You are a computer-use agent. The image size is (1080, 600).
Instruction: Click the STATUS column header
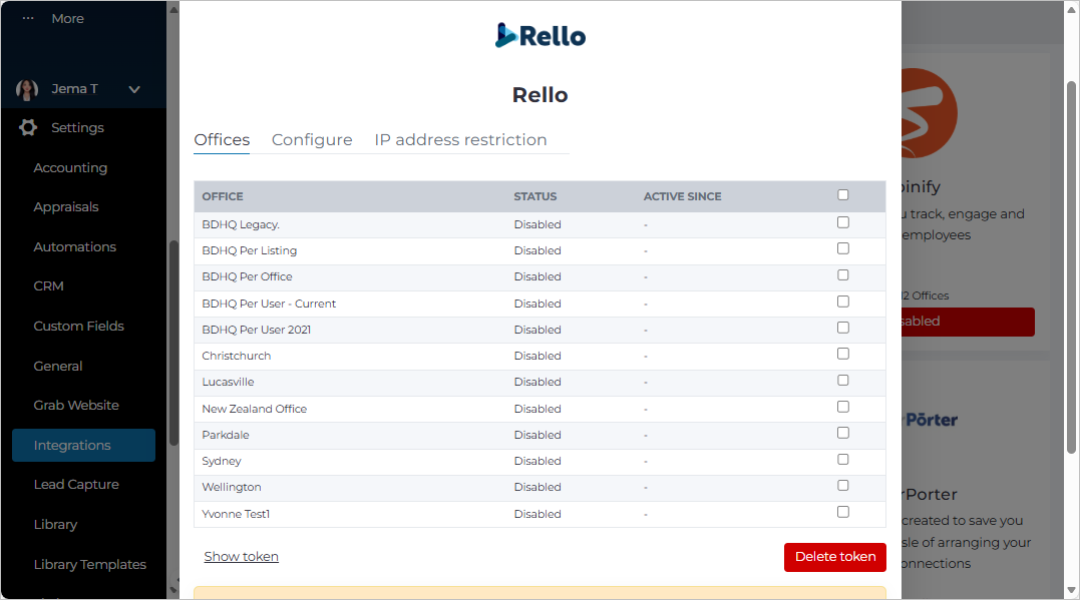pyautogui.click(x=535, y=196)
